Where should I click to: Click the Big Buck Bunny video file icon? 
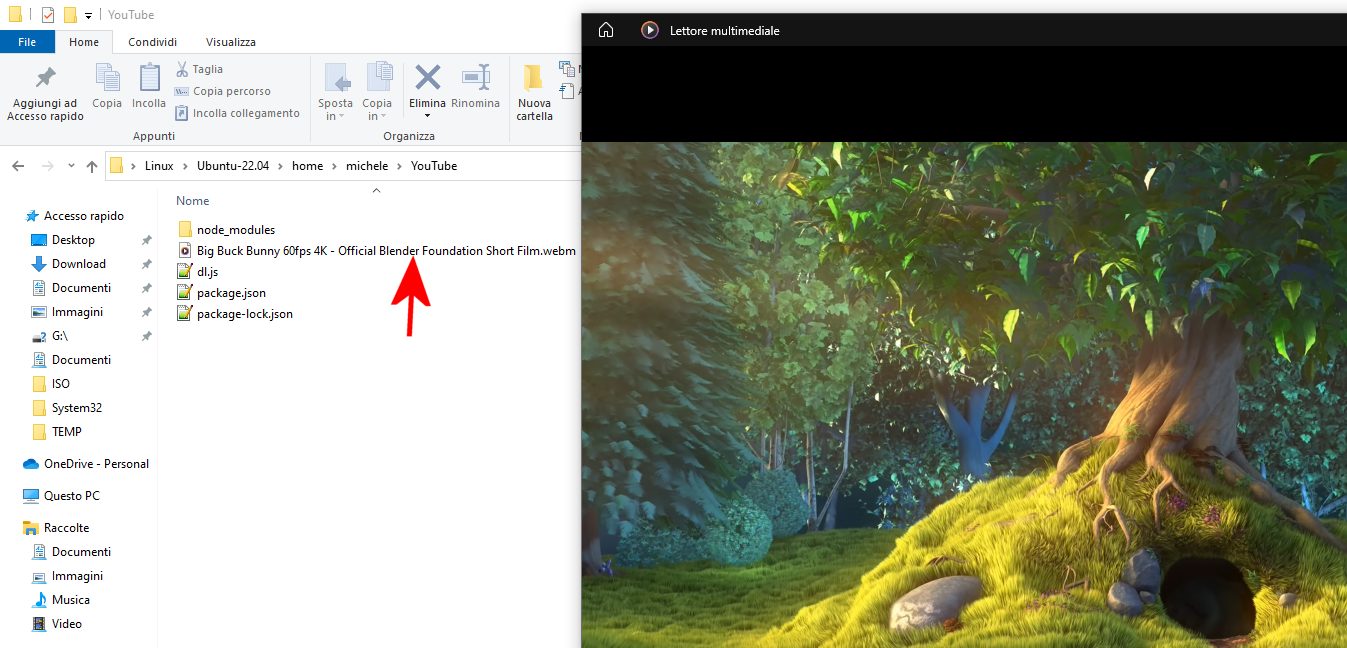coord(184,251)
